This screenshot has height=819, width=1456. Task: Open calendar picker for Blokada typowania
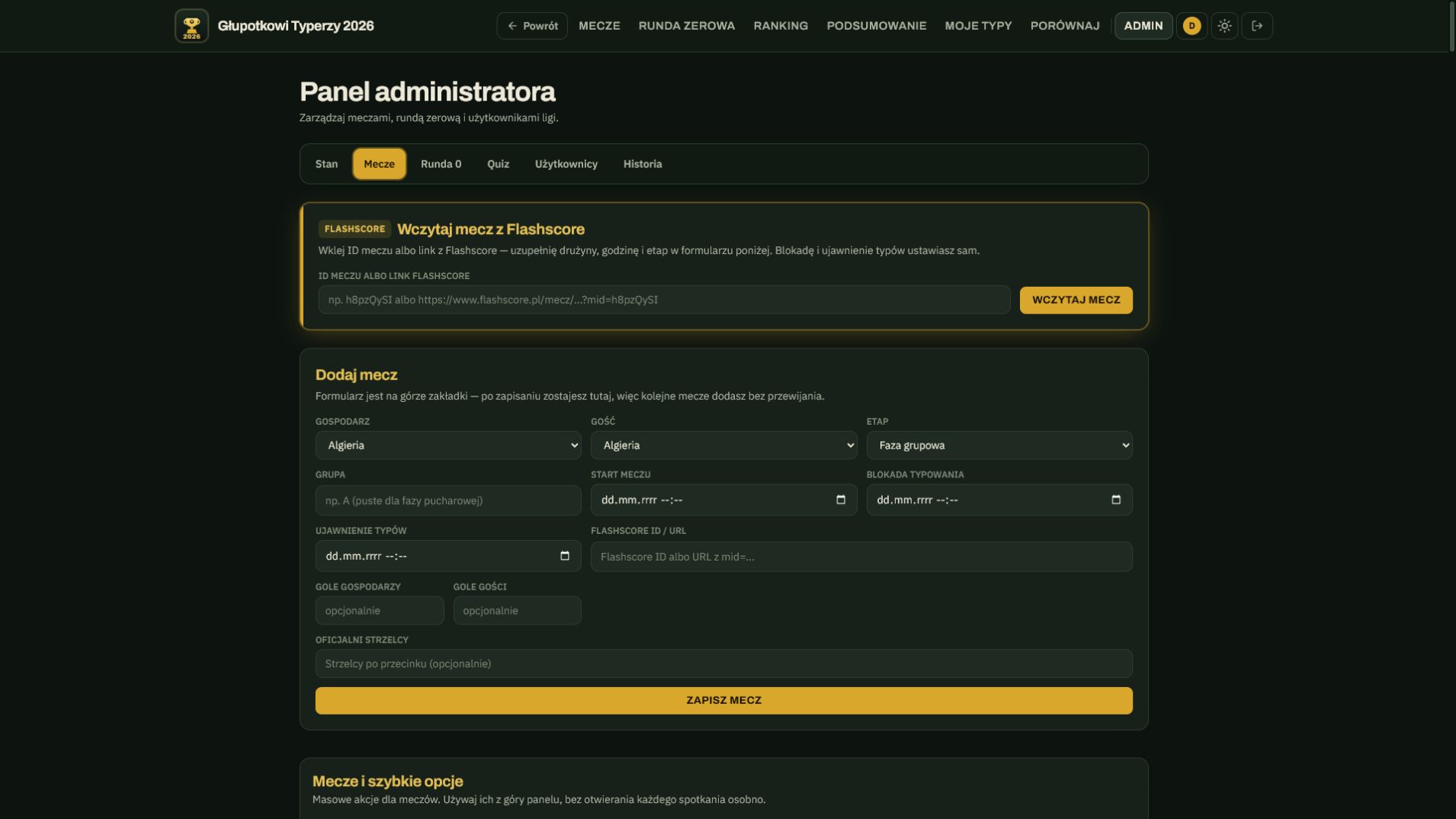click(1116, 500)
